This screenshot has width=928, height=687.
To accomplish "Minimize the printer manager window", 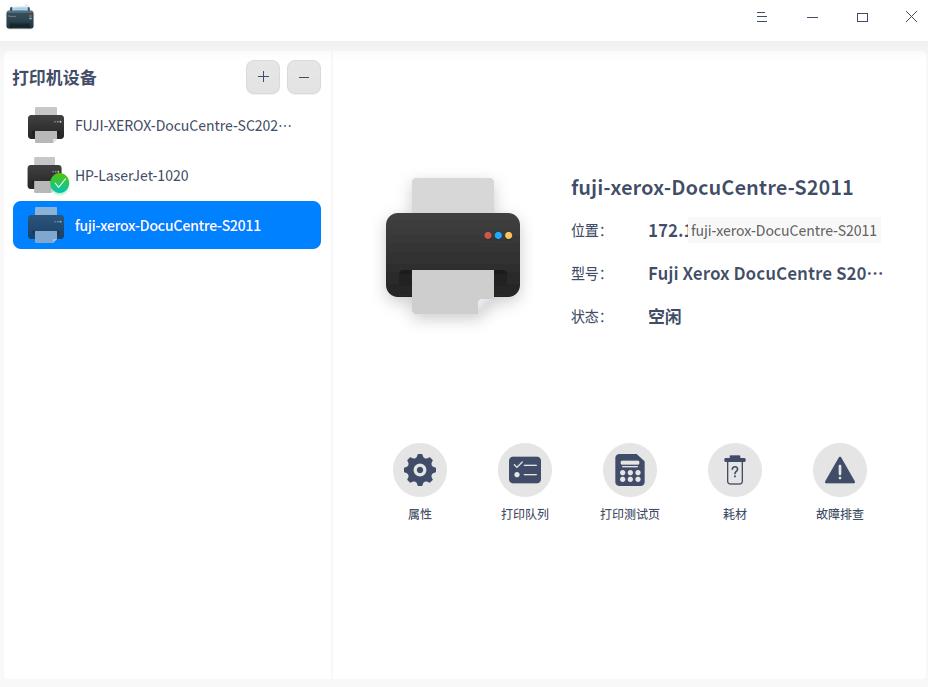I will [812, 17].
